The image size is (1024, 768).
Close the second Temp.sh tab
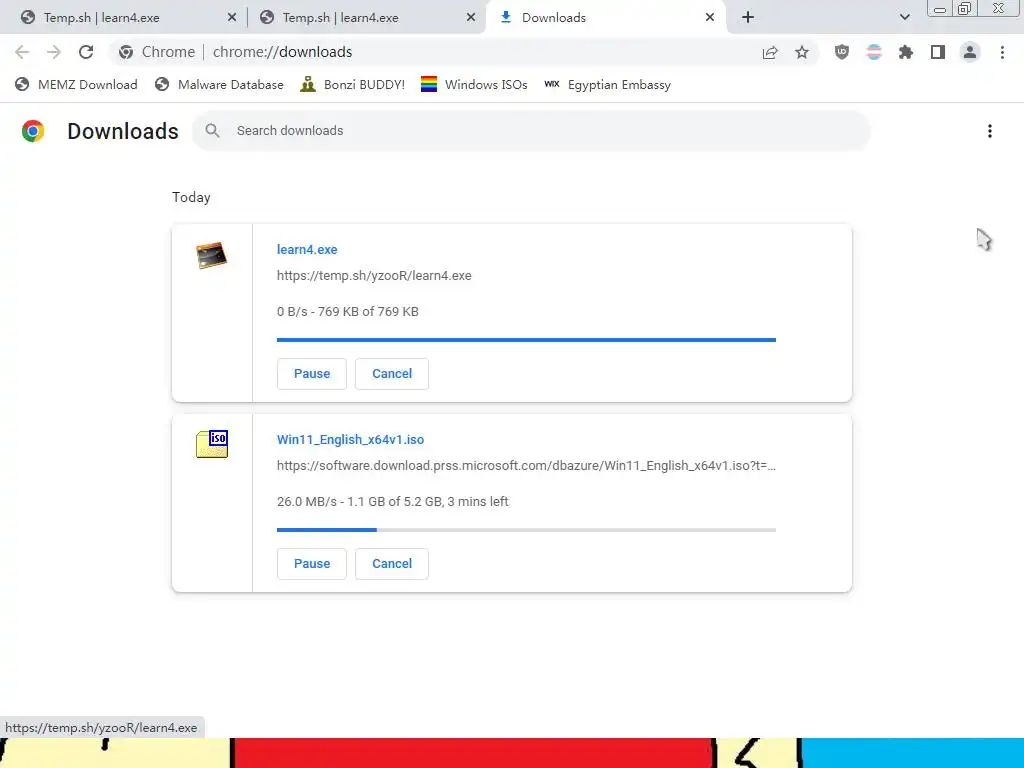[x=471, y=18]
